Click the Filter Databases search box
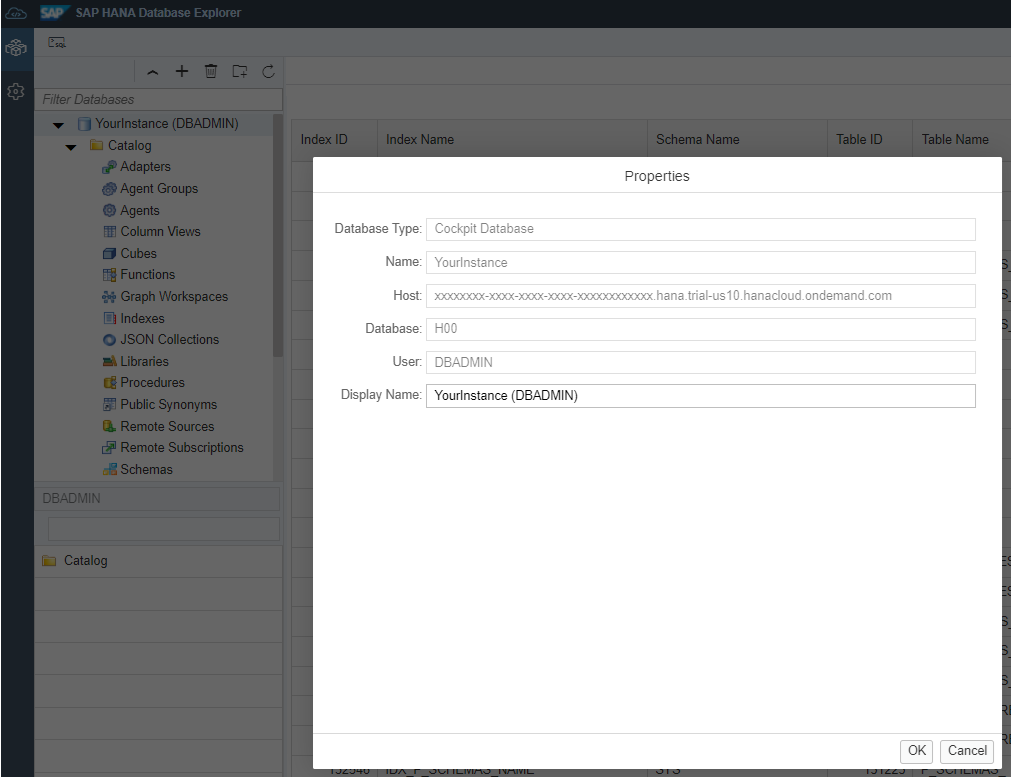 coord(158,100)
